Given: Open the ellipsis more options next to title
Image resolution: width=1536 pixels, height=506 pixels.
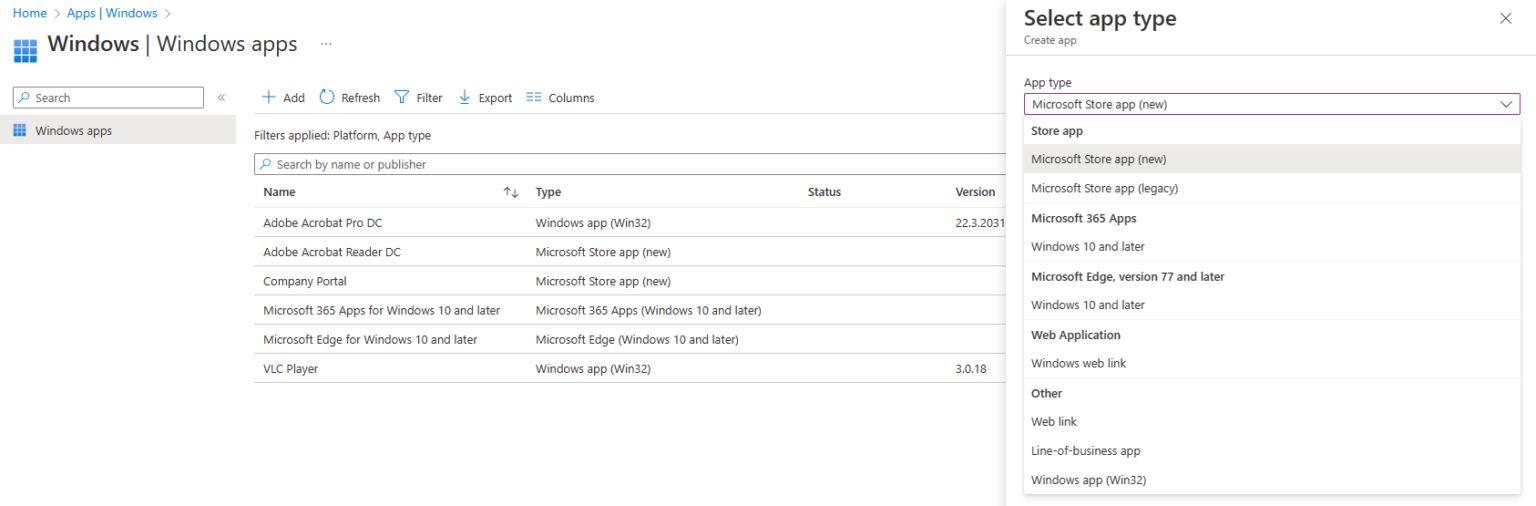Looking at the screenshot, I should pyautogui.click(x=326, y=44).
